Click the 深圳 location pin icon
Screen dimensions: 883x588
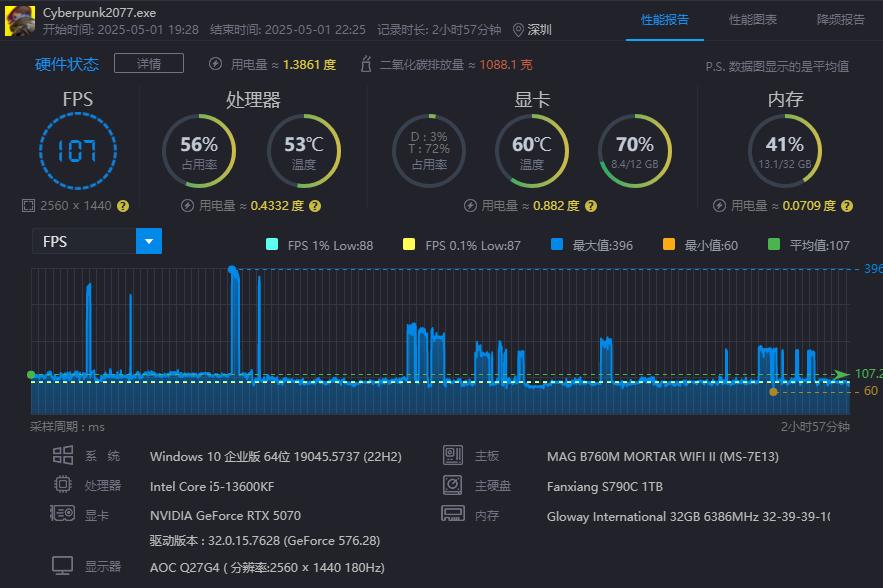[518, 30]
